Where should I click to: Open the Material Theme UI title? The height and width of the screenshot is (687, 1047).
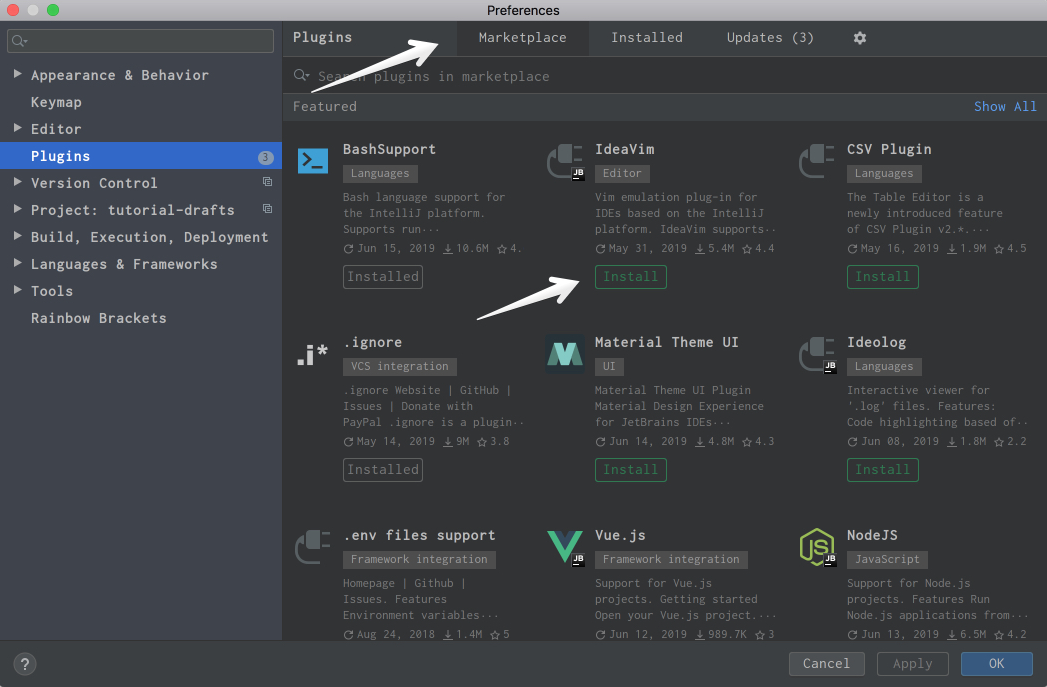[x=666, y=342]
